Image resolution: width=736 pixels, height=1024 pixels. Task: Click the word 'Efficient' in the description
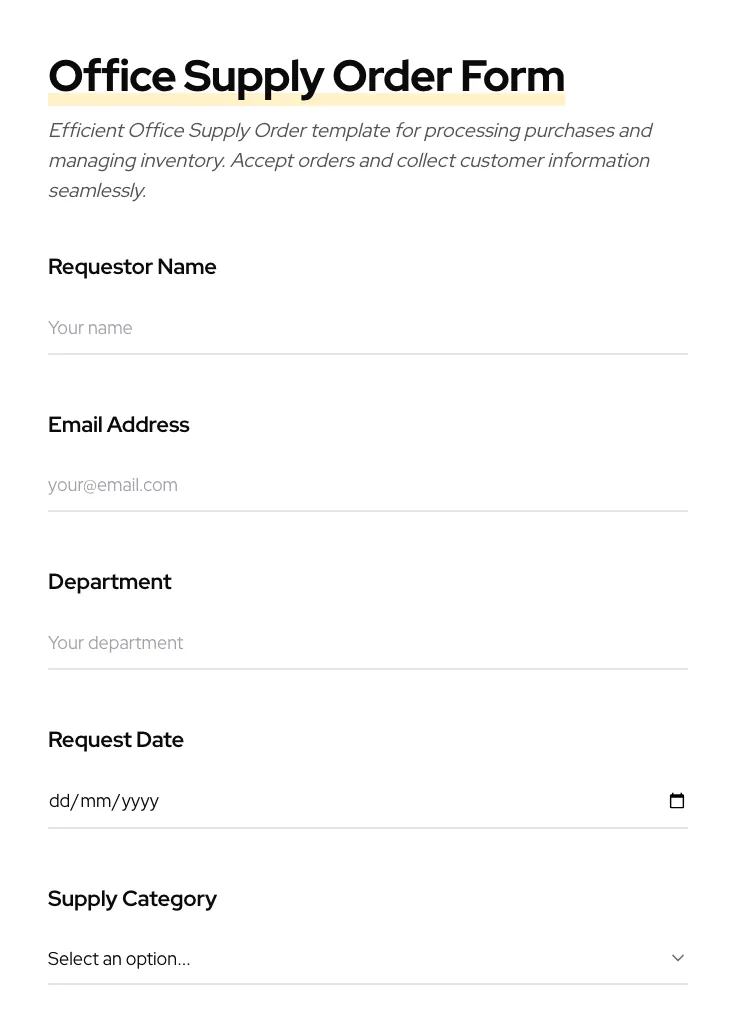coord(86,131)
